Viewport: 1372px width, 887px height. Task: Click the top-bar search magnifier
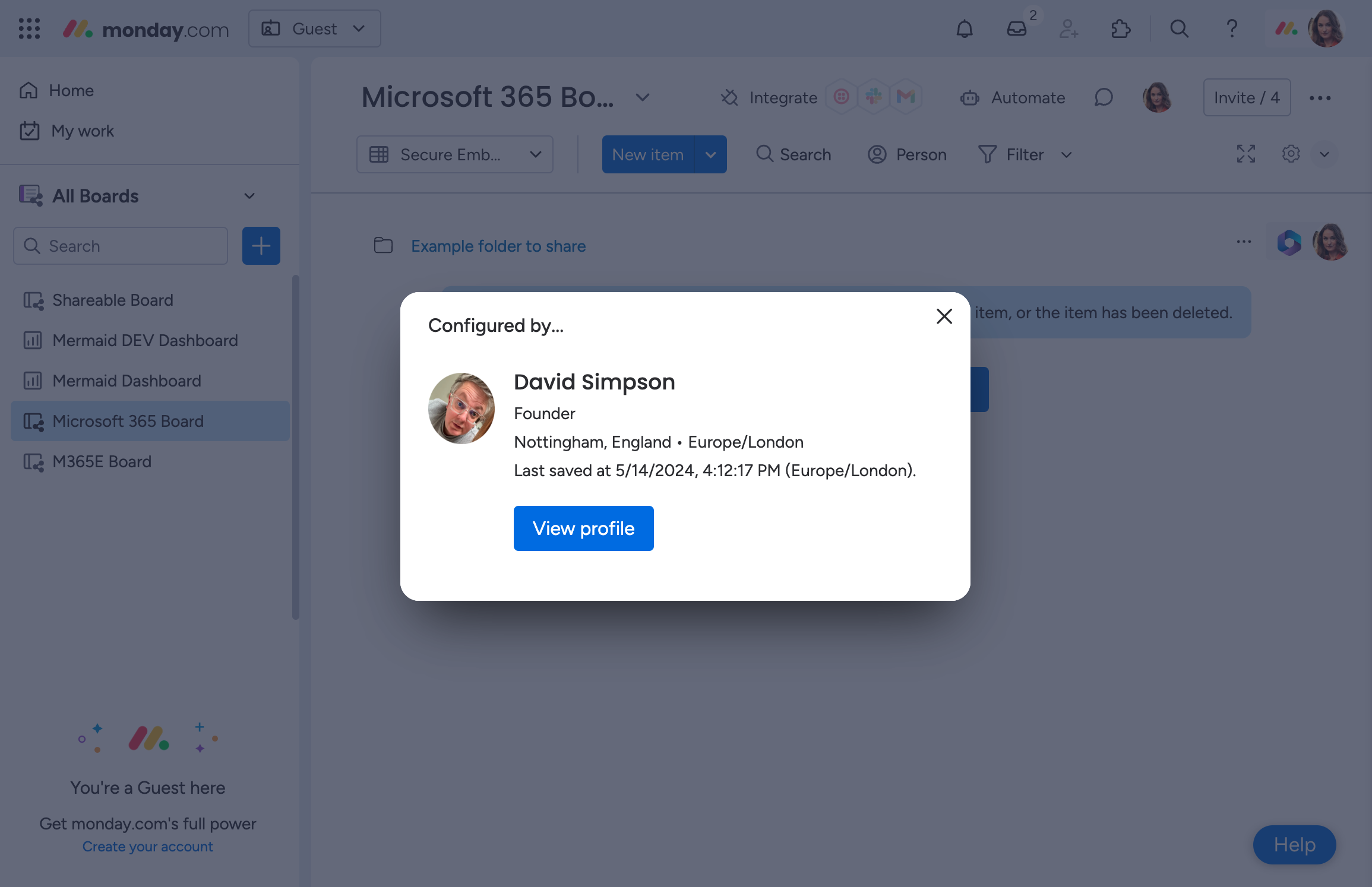1179,28
